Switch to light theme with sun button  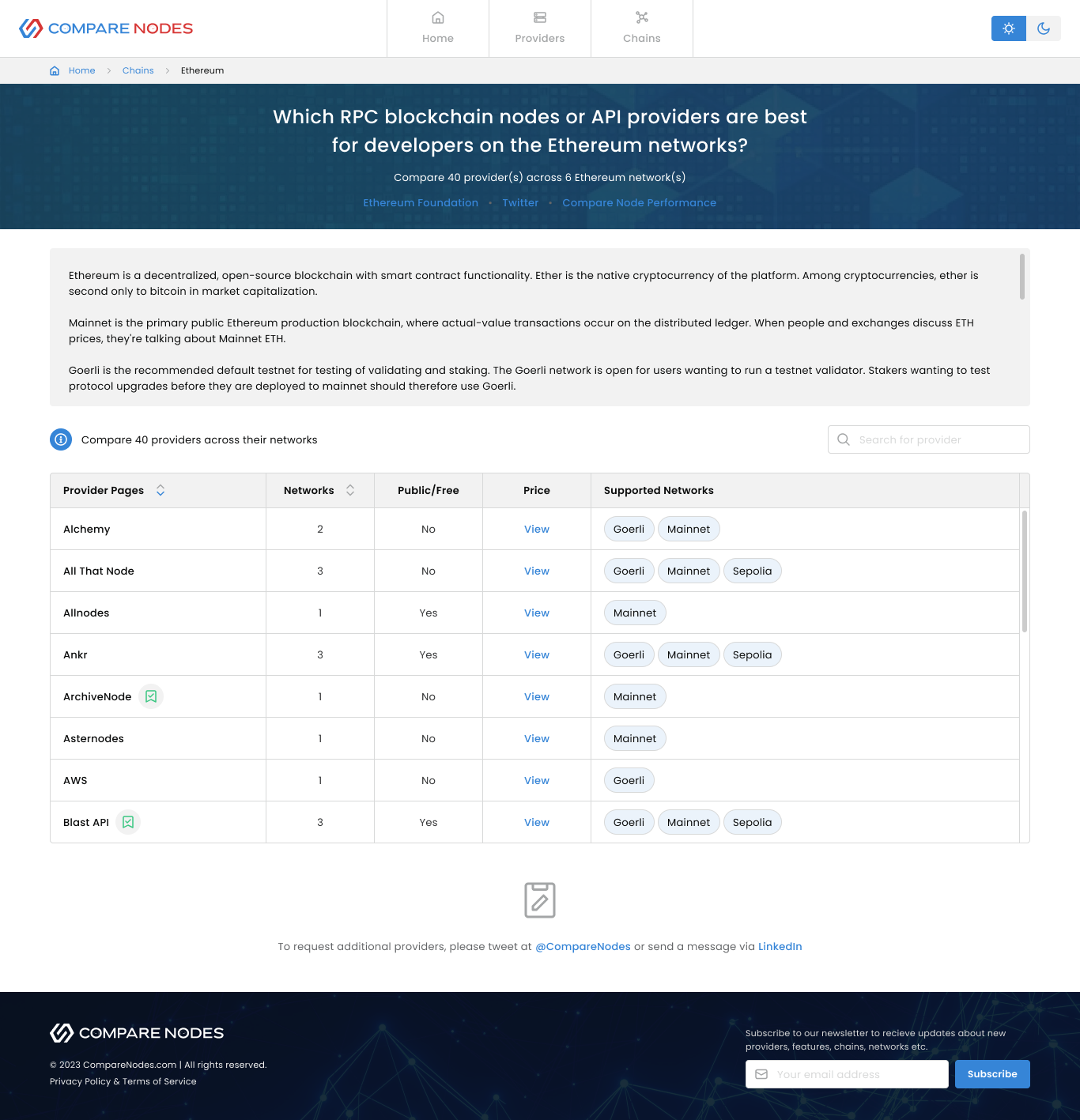point(1009,28)
